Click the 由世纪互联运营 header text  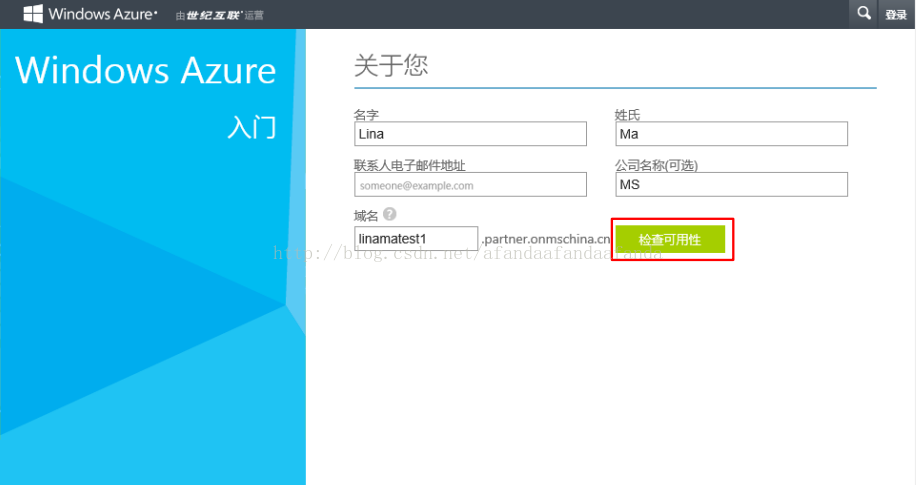pos(220,15)
